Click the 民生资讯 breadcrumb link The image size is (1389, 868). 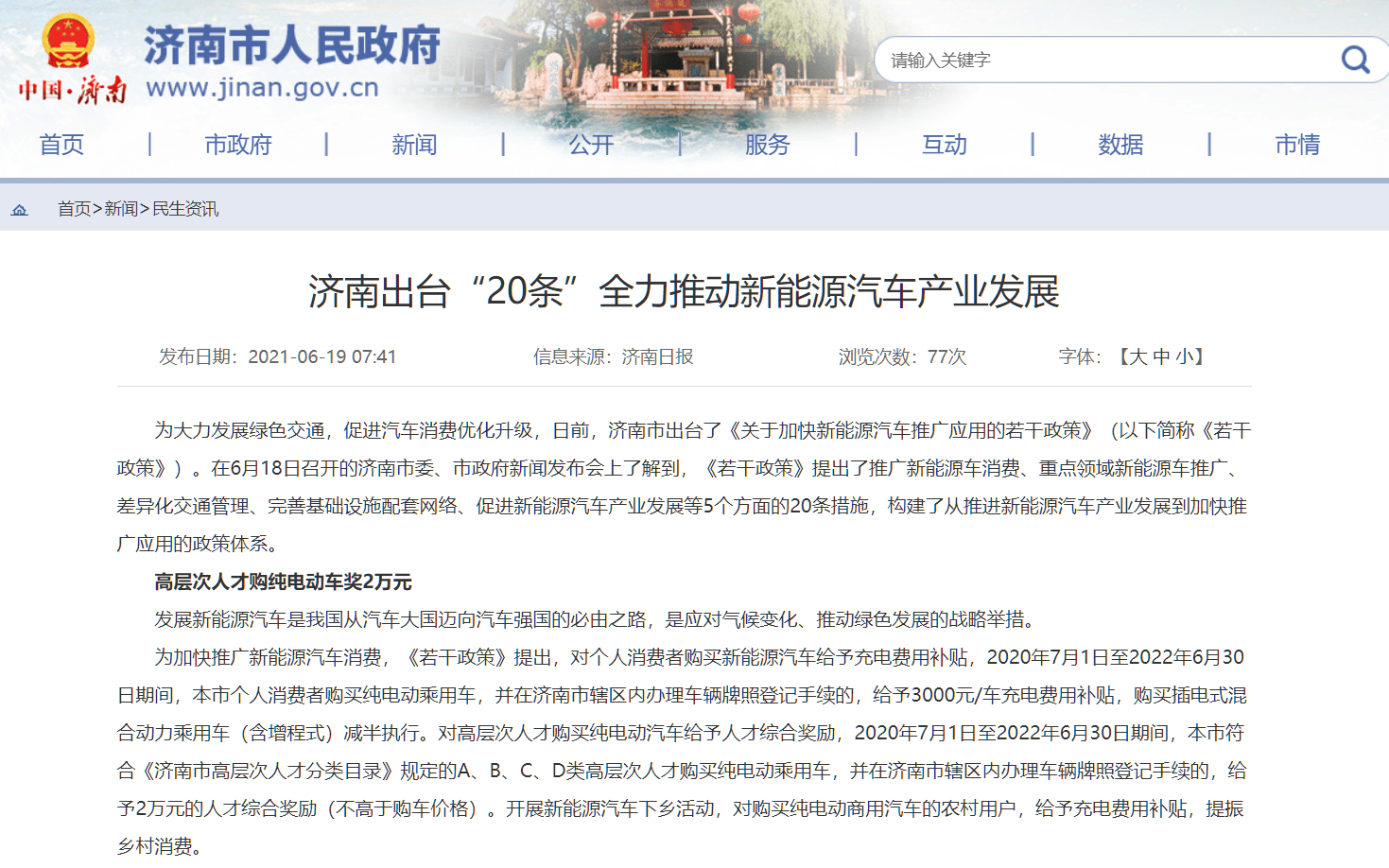pyautogui.click(x=185, y=209)
